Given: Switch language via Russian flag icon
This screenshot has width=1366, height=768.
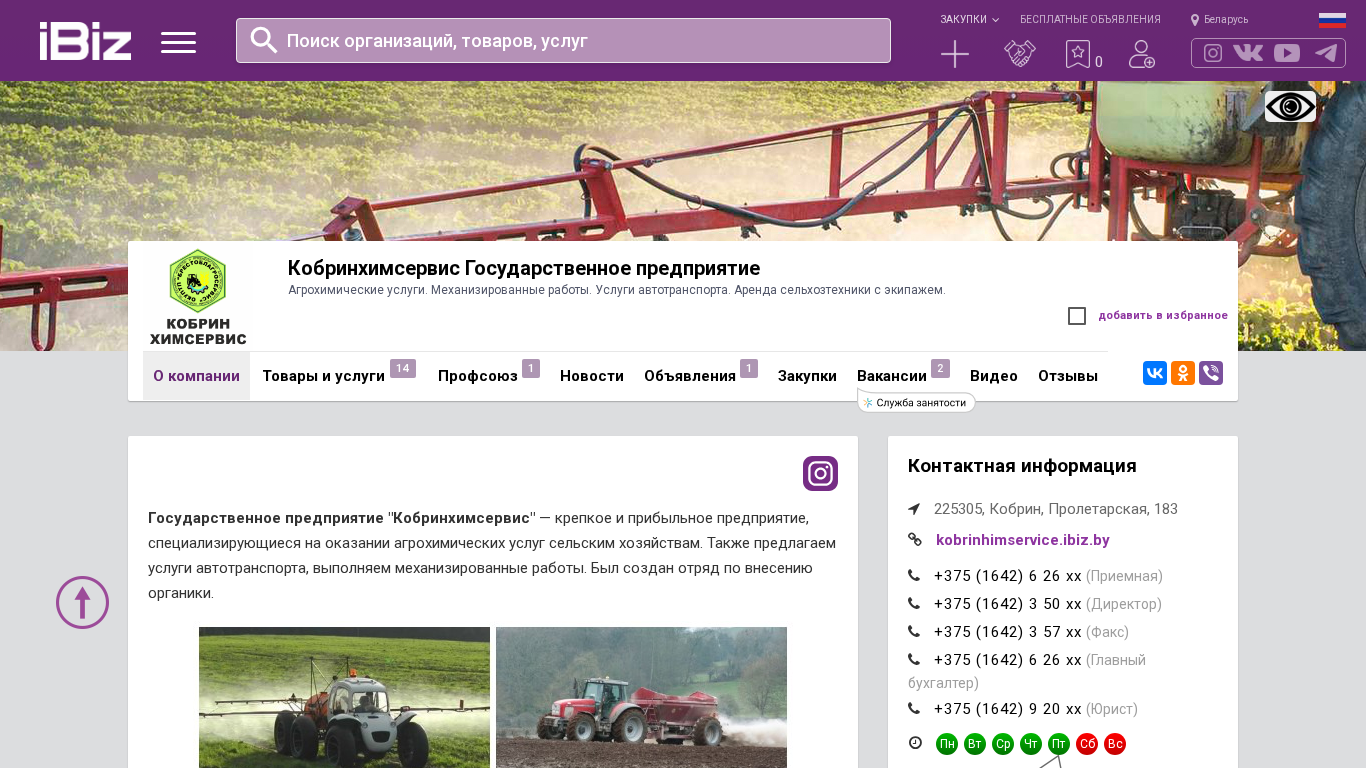Looking at the screenshot, I should (1332, 20).
